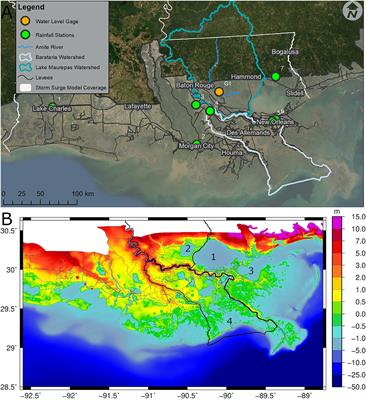Click the 'Rainfall Stations' legend text
This screenshot has height=400, width=366.
[x=55, y=35]
